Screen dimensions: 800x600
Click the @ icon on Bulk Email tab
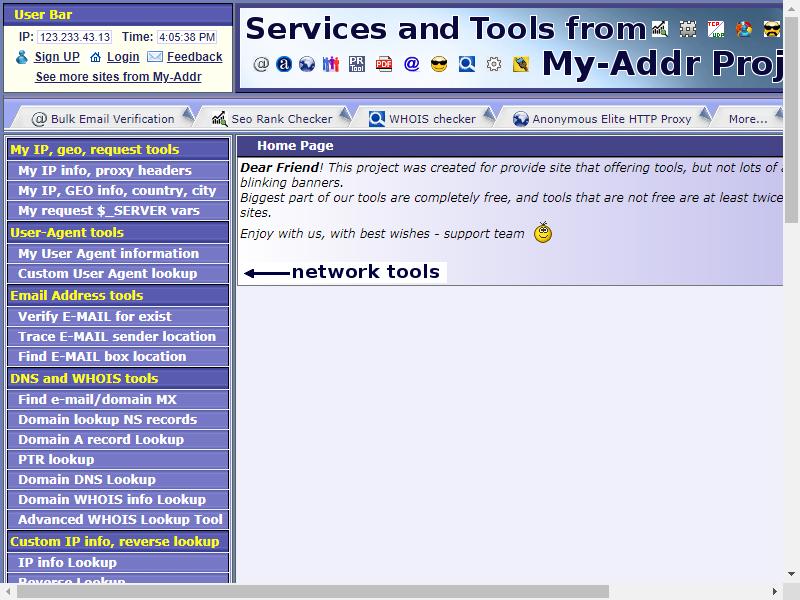click(x=39, y=119)
